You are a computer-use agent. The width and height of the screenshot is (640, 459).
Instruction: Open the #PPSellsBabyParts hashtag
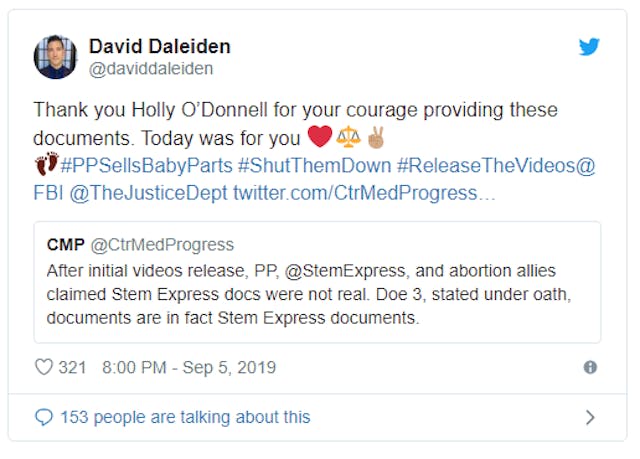(x=146, y=166)
